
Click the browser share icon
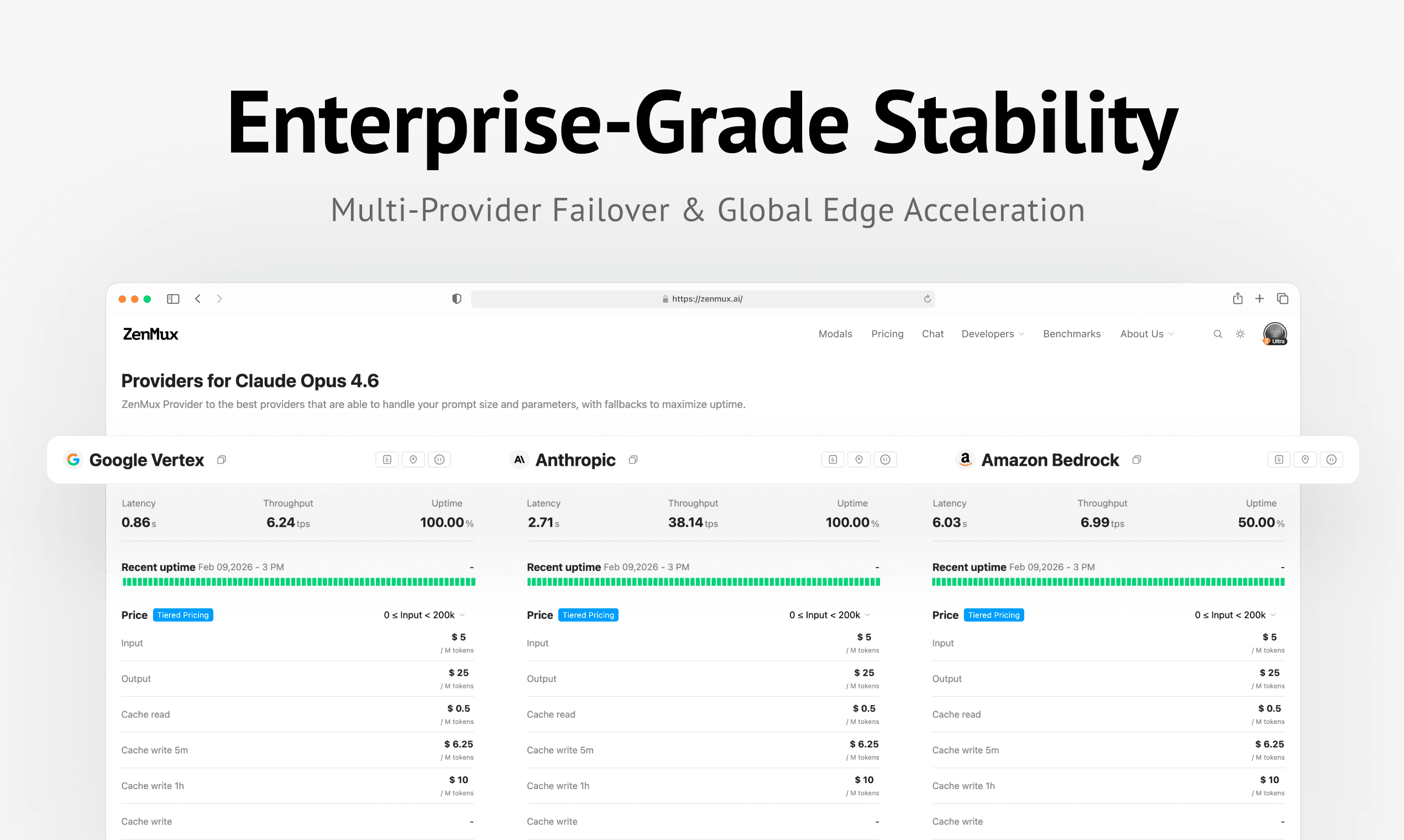click(x=1238, y=298)
